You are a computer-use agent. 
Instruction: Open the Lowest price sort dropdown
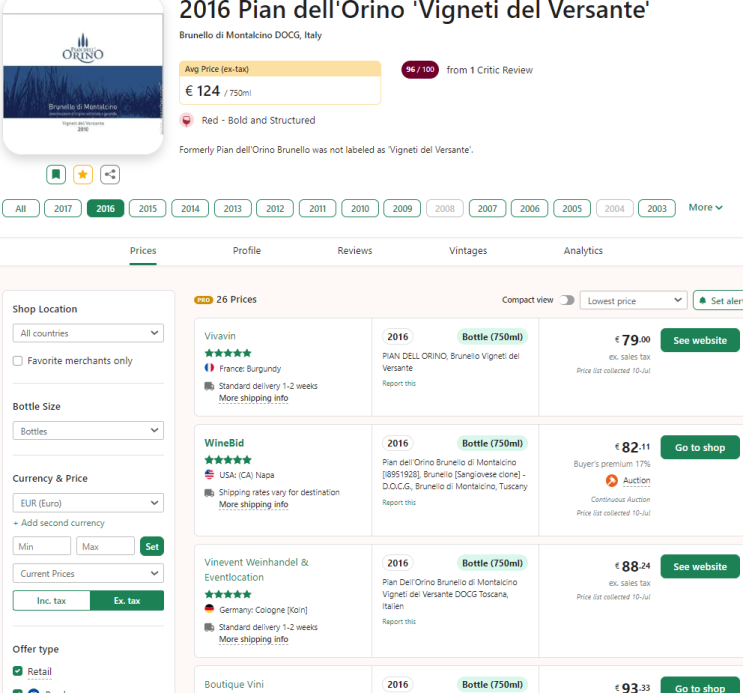(x=633, y=300)
